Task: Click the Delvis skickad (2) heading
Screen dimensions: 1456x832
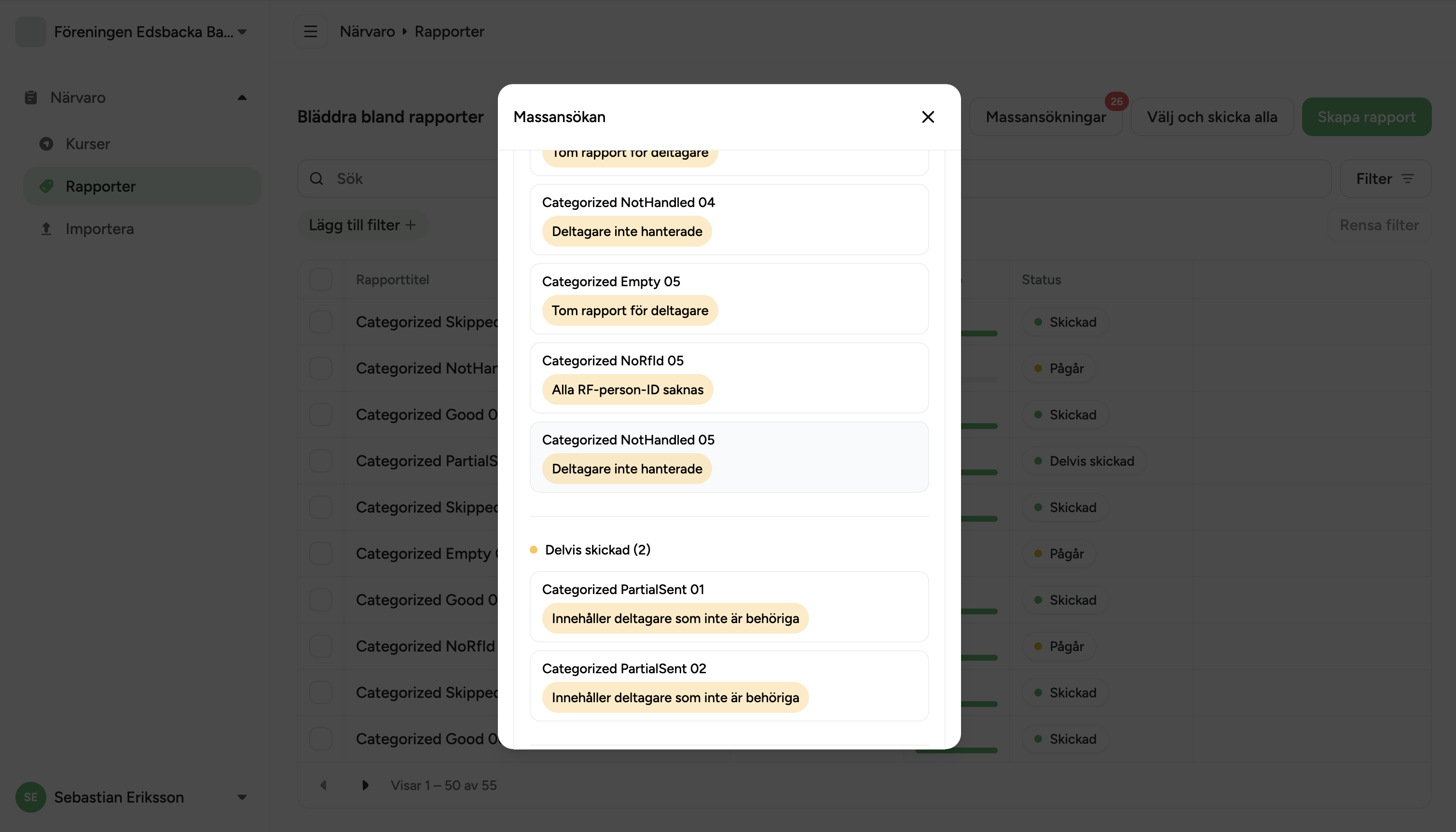Action: point(597,550)
